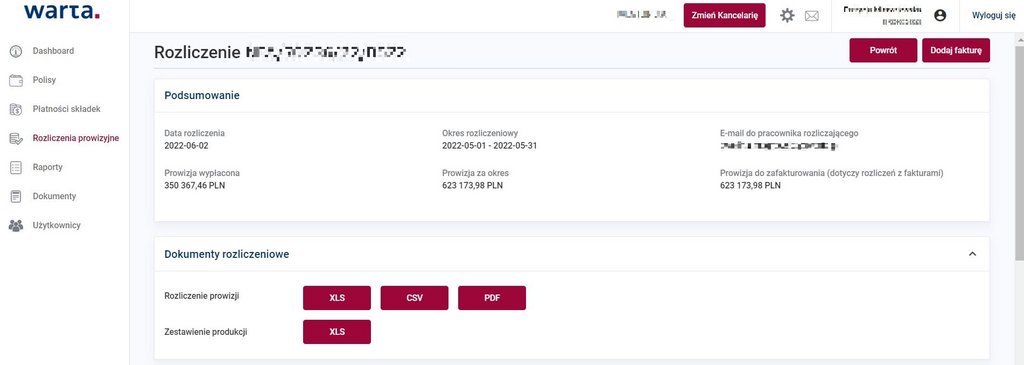Open the Dashboard info icon

tap(16, 51)
